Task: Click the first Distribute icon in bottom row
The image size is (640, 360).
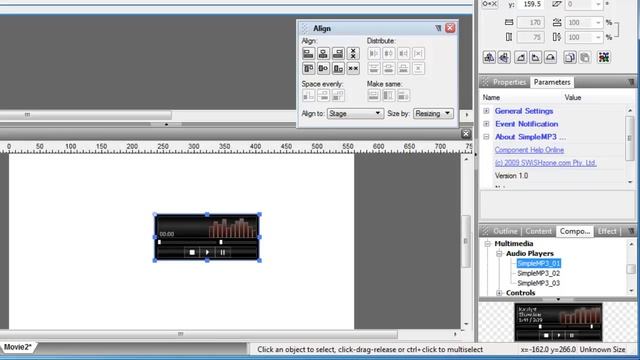Action: click(373, 69)
